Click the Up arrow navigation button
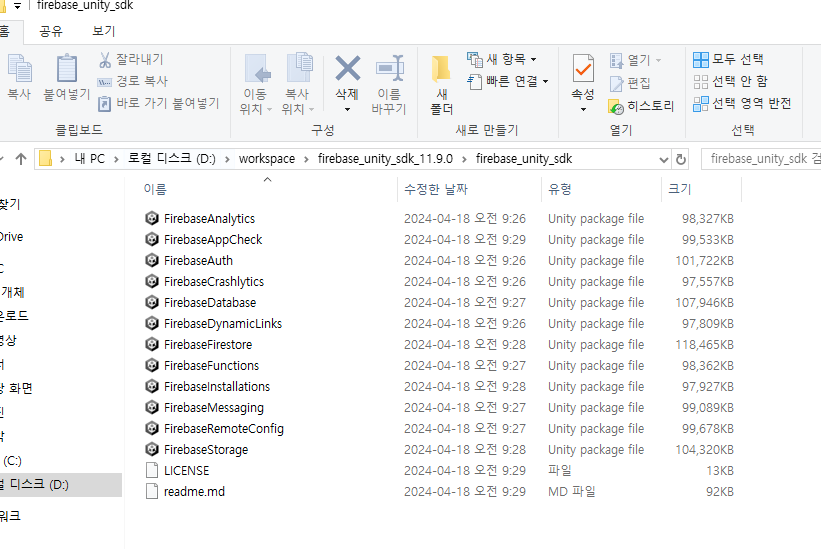Image resolution: width=821 pixels, height=549 pixels. pos(21,159)
